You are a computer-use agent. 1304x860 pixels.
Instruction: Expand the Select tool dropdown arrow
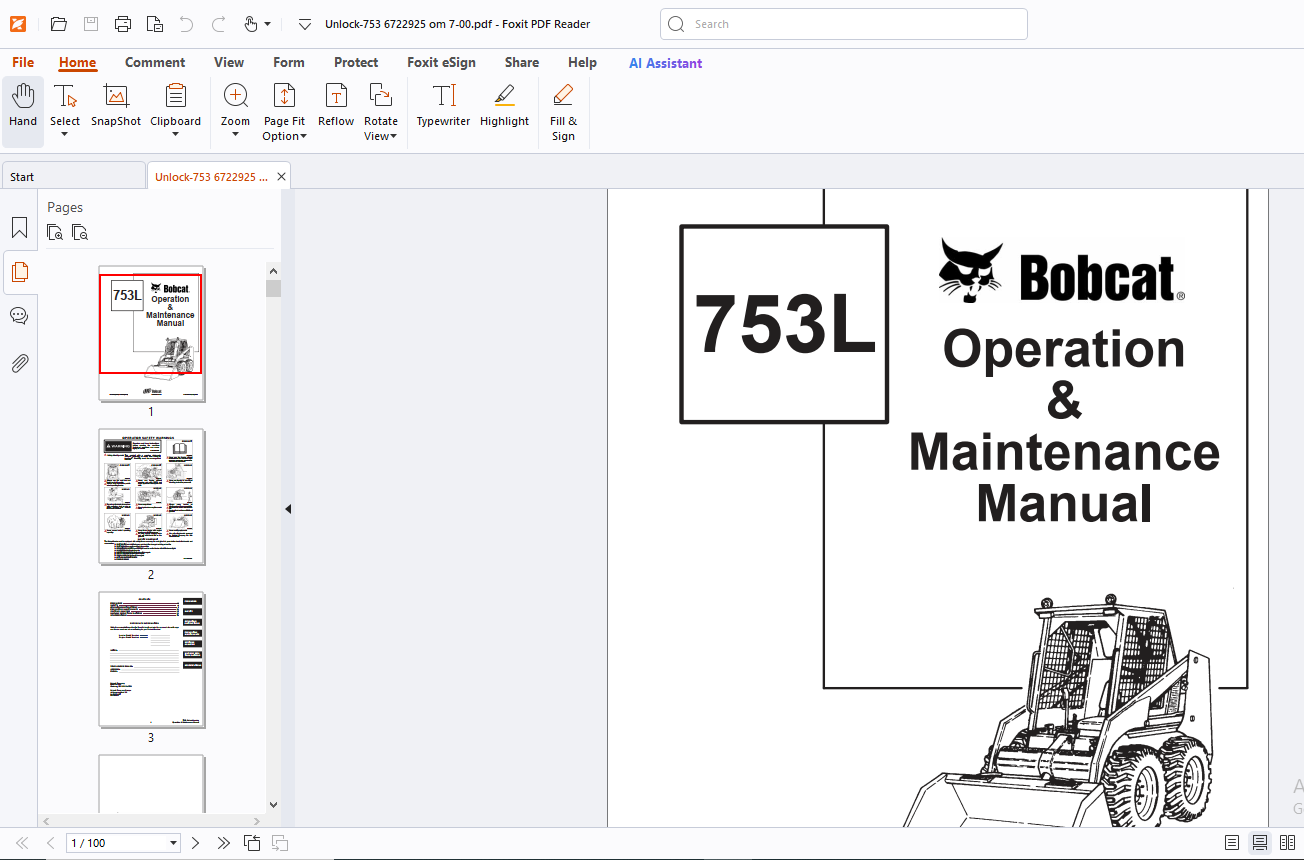pyautogui.click(x=65, y=135)
